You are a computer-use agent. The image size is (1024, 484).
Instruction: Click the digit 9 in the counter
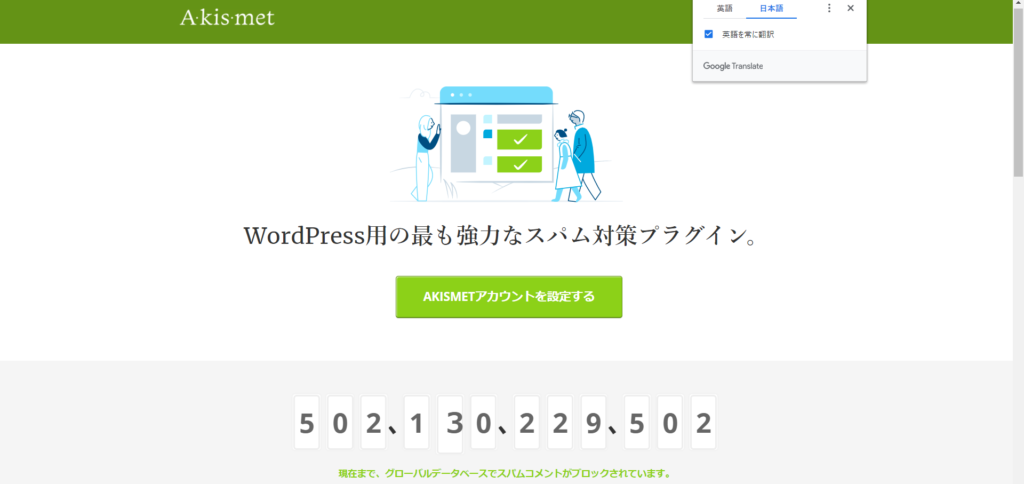(593, 423)
